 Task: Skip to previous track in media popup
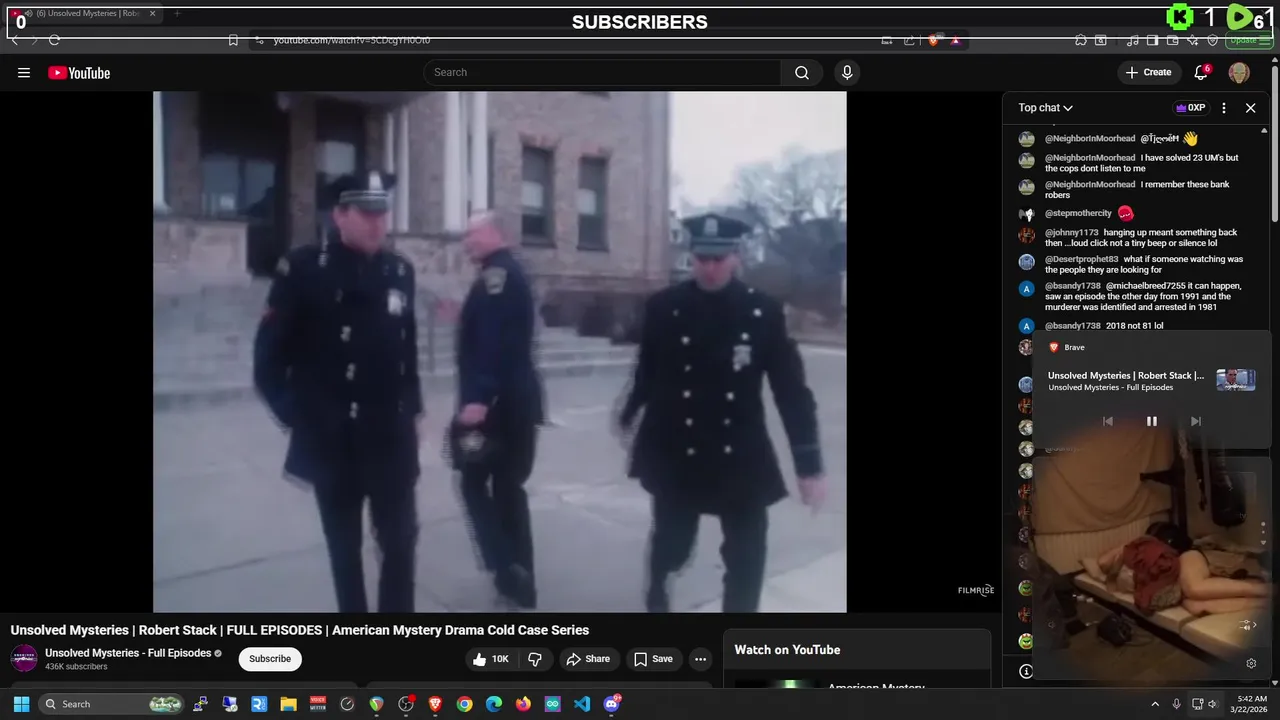point(1108,421)
